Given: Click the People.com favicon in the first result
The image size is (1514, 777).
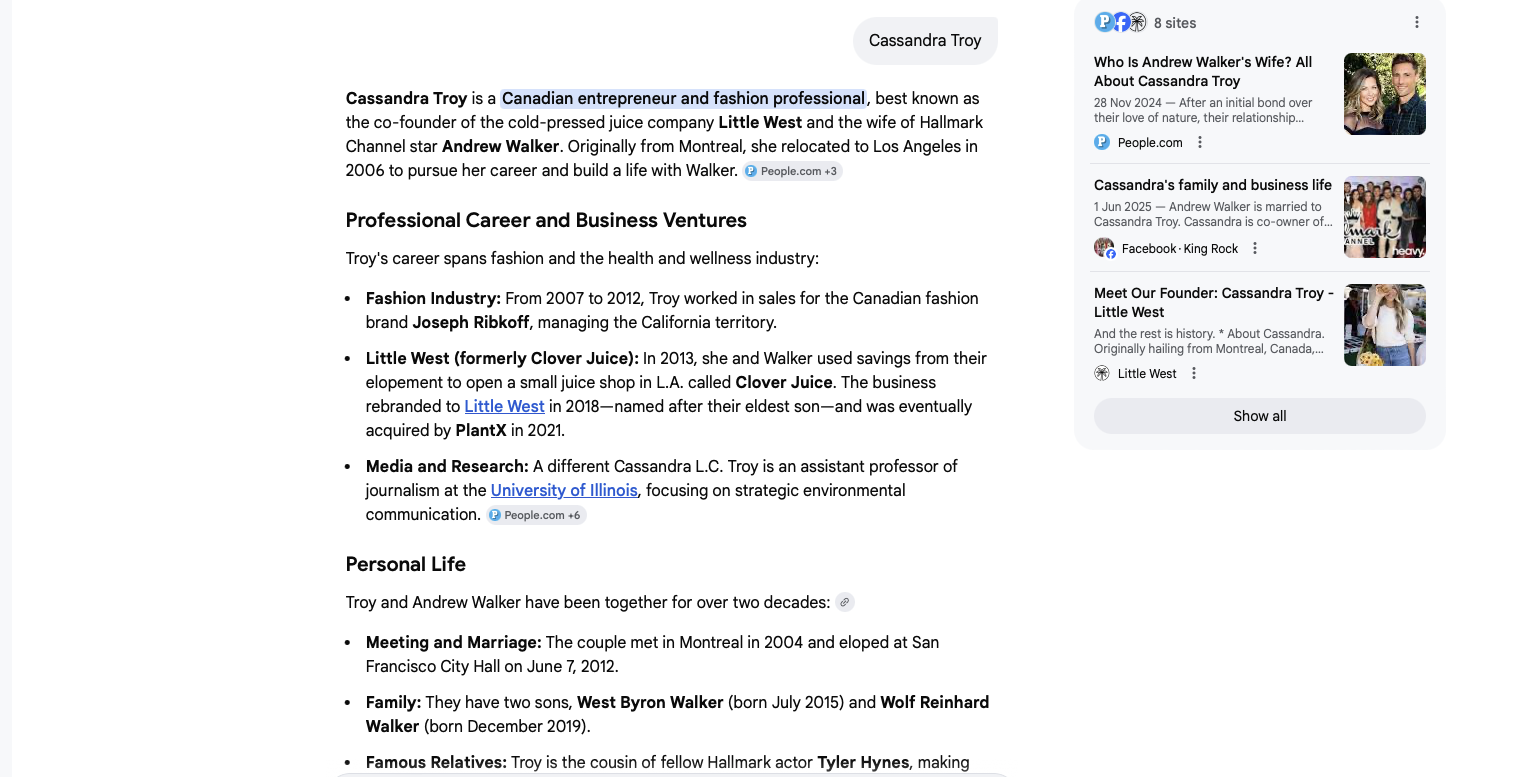Looking at the screenshot, I should coord(1102,142).
